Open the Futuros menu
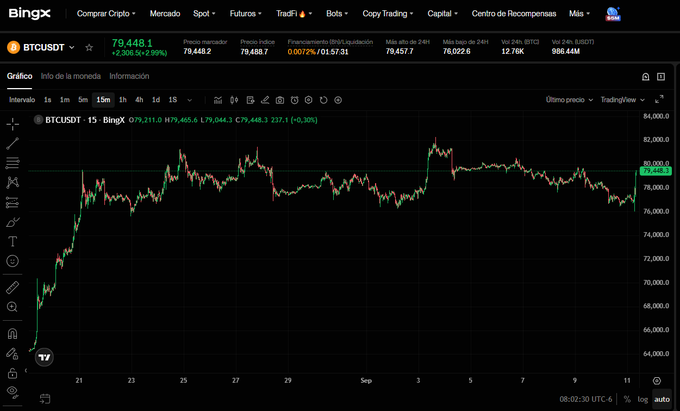 [x=245, y=13]
